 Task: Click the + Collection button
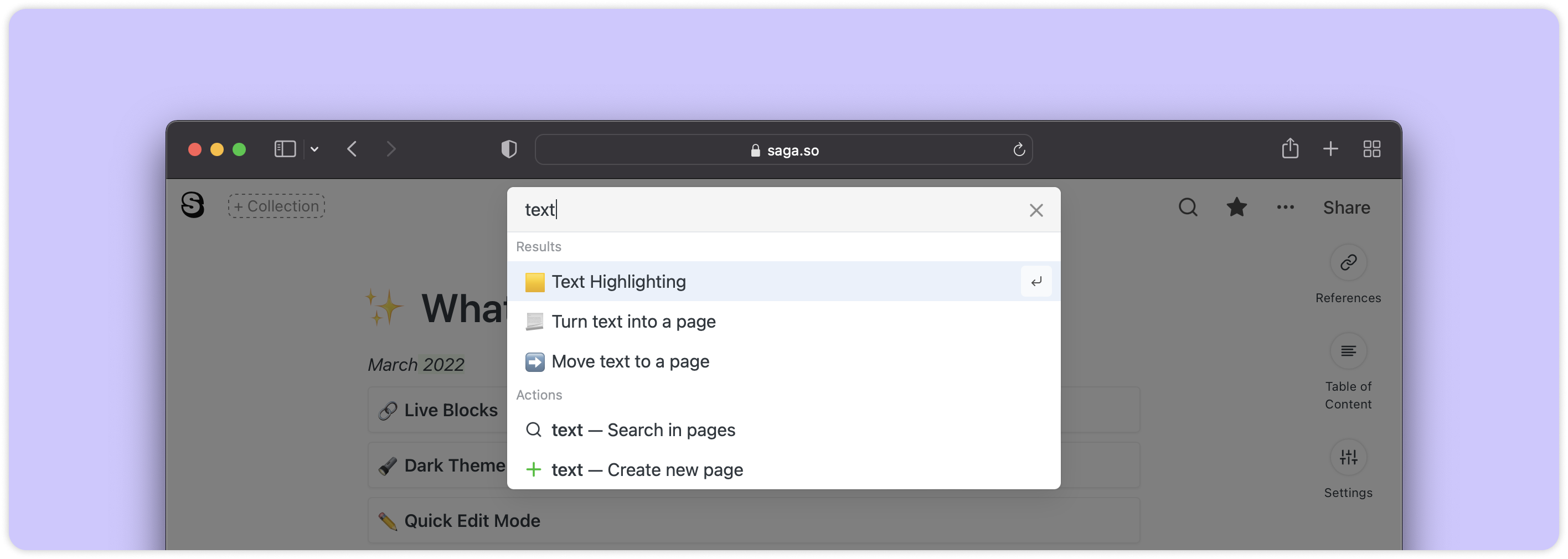pos(276,206)
